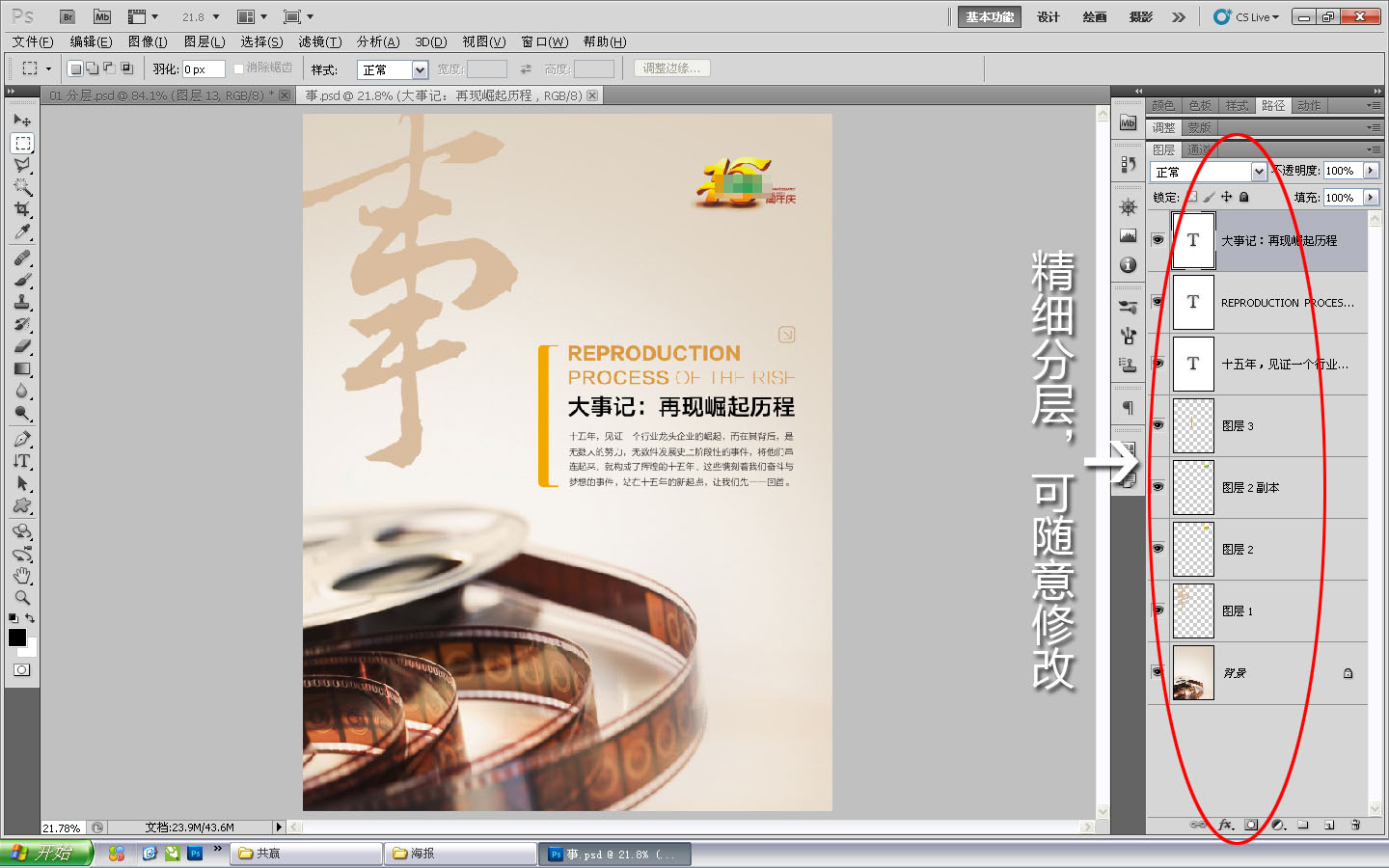The width and height of the screenshot is (1389, 868).
Task: Toggle visibility of 图层 2
Action: 1157,549
